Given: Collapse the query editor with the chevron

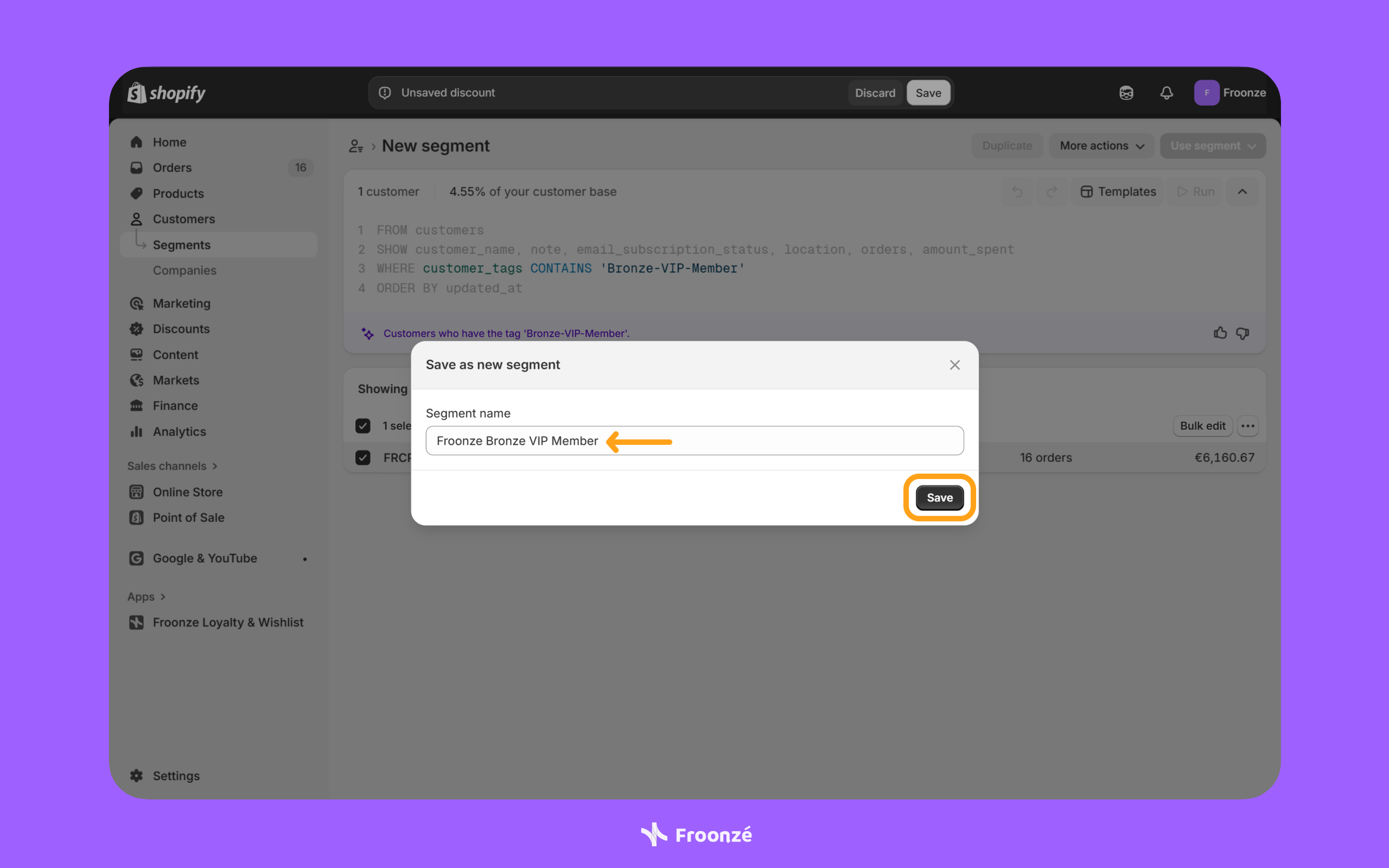Looking at the screenshot, I should tap(1242, 192).
